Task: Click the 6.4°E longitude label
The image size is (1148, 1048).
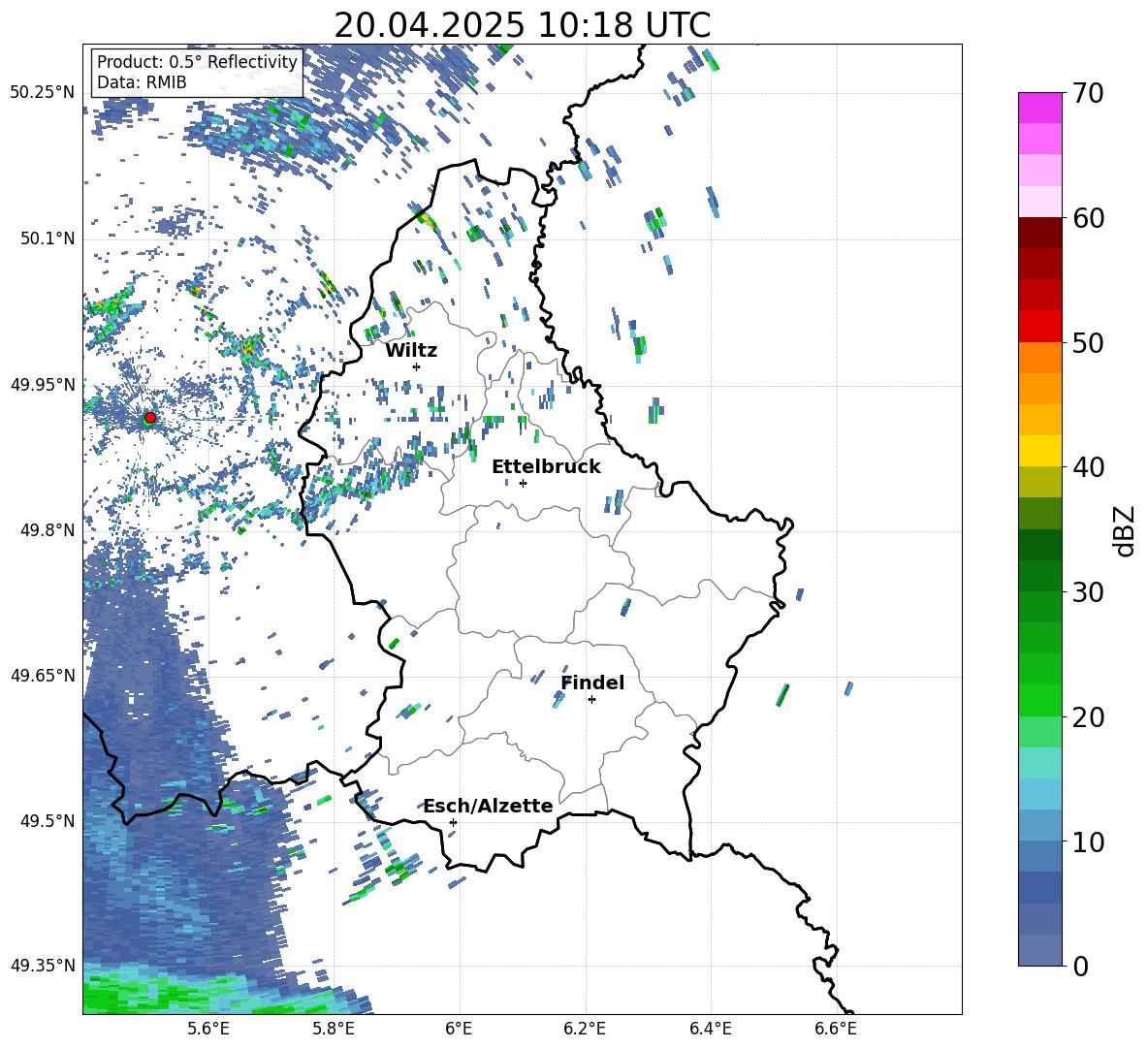Action: [x=711, y=1029]
